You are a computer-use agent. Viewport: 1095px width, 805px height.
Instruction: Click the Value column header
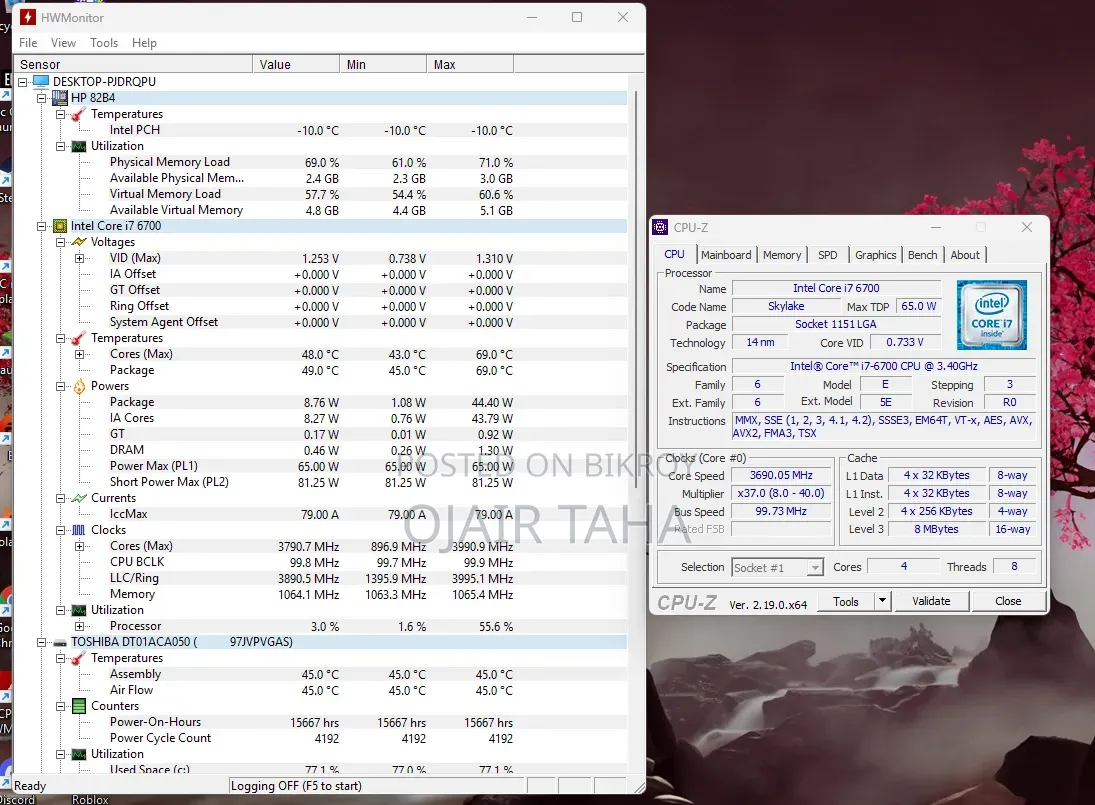click(x=296, y=64)
